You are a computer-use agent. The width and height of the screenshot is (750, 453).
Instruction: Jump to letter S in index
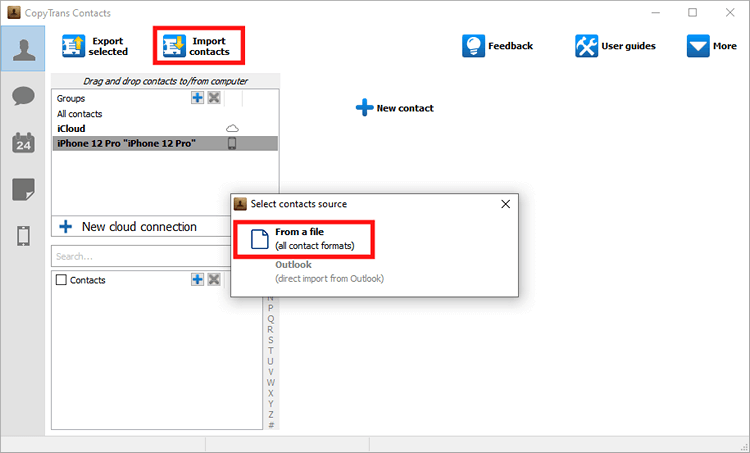point(271,340)
